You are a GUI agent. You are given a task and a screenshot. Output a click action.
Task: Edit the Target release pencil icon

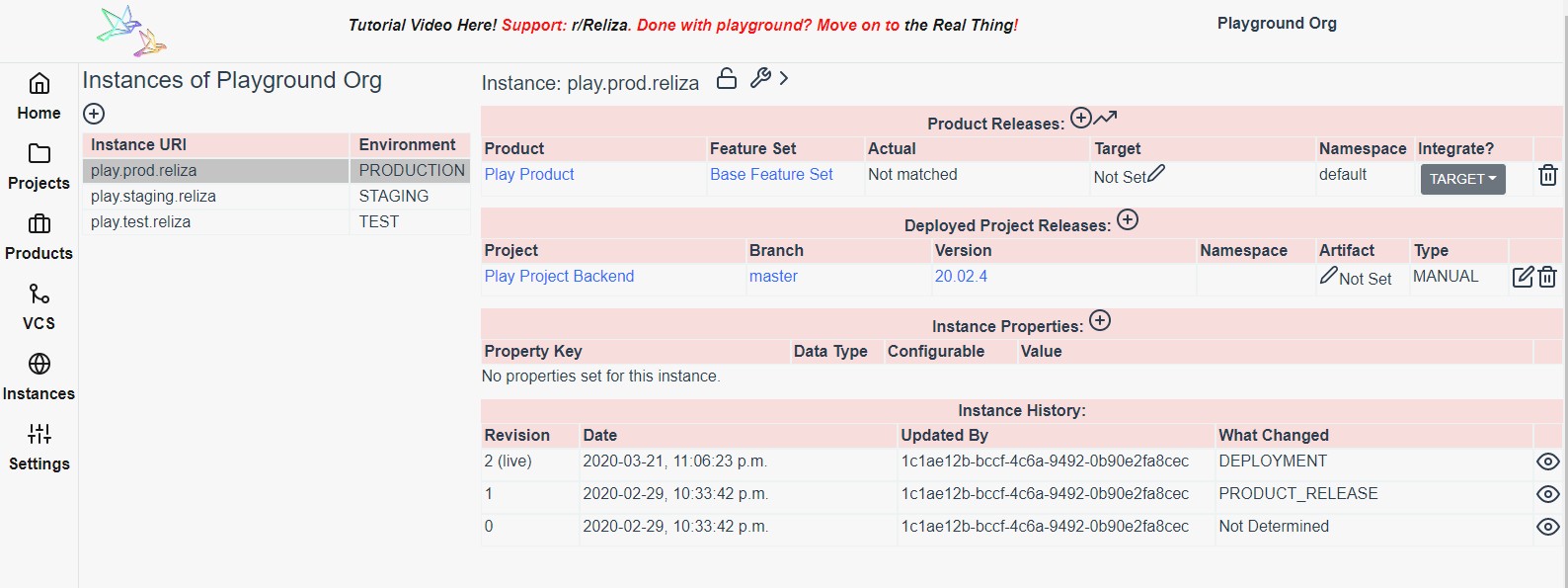(x=1156, y=174)
